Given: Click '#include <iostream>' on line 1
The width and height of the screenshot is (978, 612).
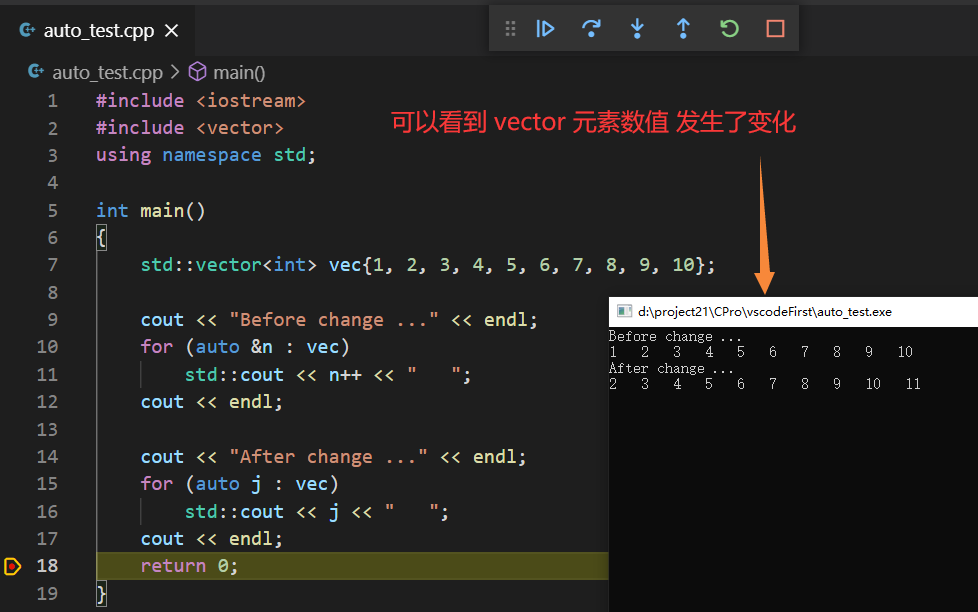Looking at the screenshot, I should [x=201, y=101].
